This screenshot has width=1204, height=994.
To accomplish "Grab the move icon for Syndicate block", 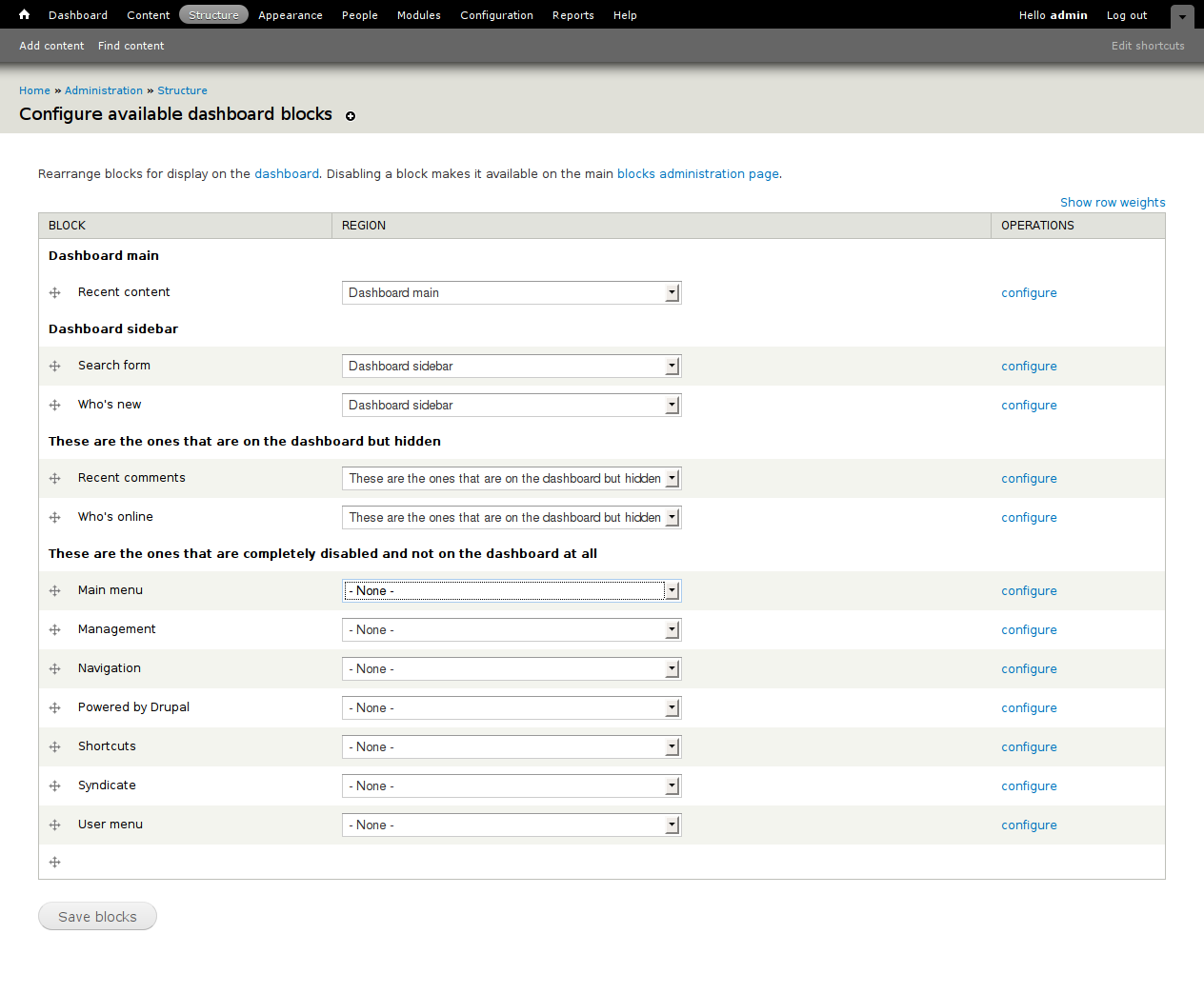I will 54,785.
